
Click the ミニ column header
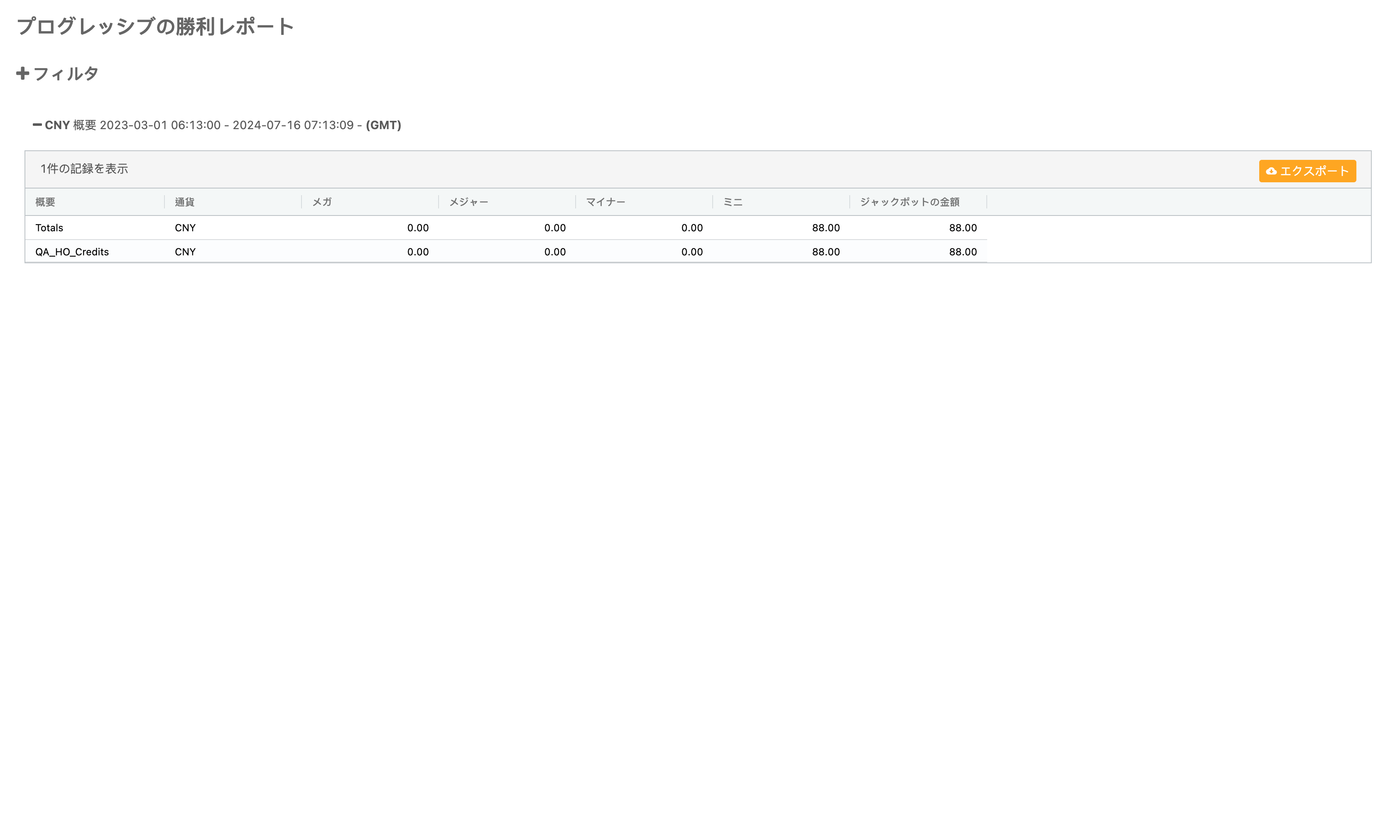pyautogui.click(x=733, y=202)
